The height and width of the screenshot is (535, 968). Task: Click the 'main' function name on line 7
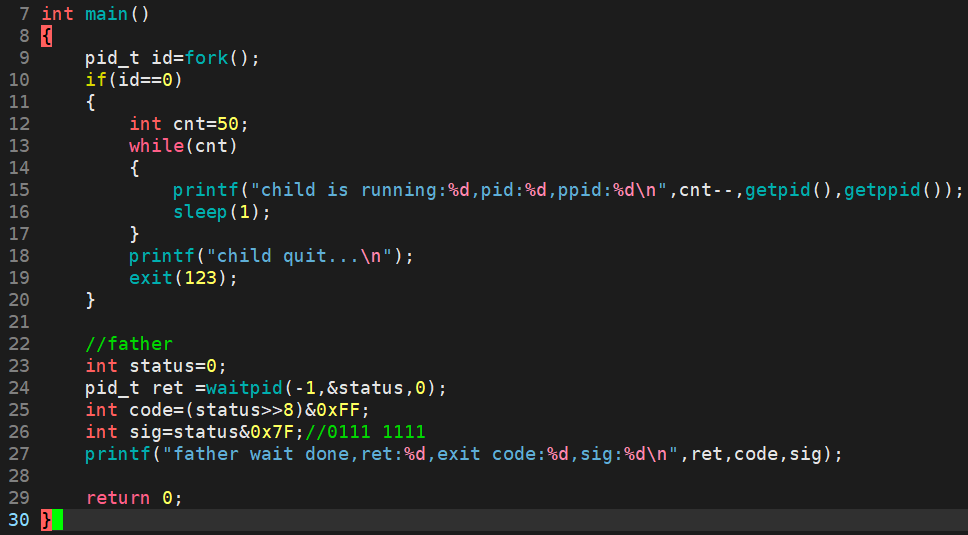[107, 14]
